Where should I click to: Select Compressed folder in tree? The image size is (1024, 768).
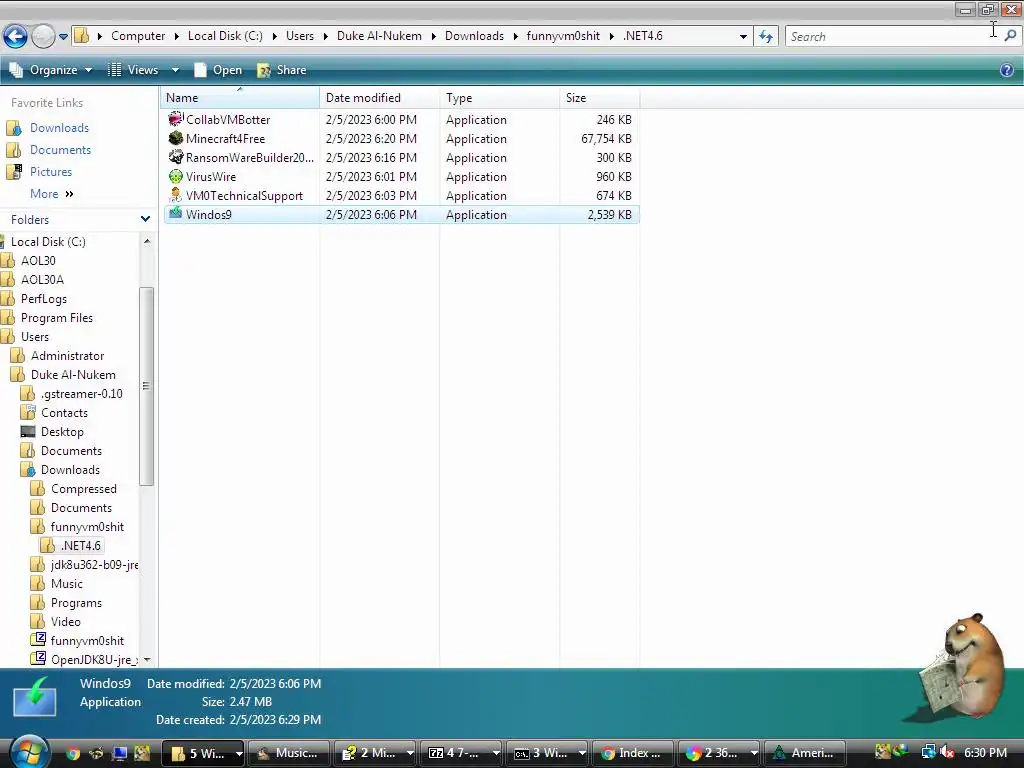pos(84,489)
